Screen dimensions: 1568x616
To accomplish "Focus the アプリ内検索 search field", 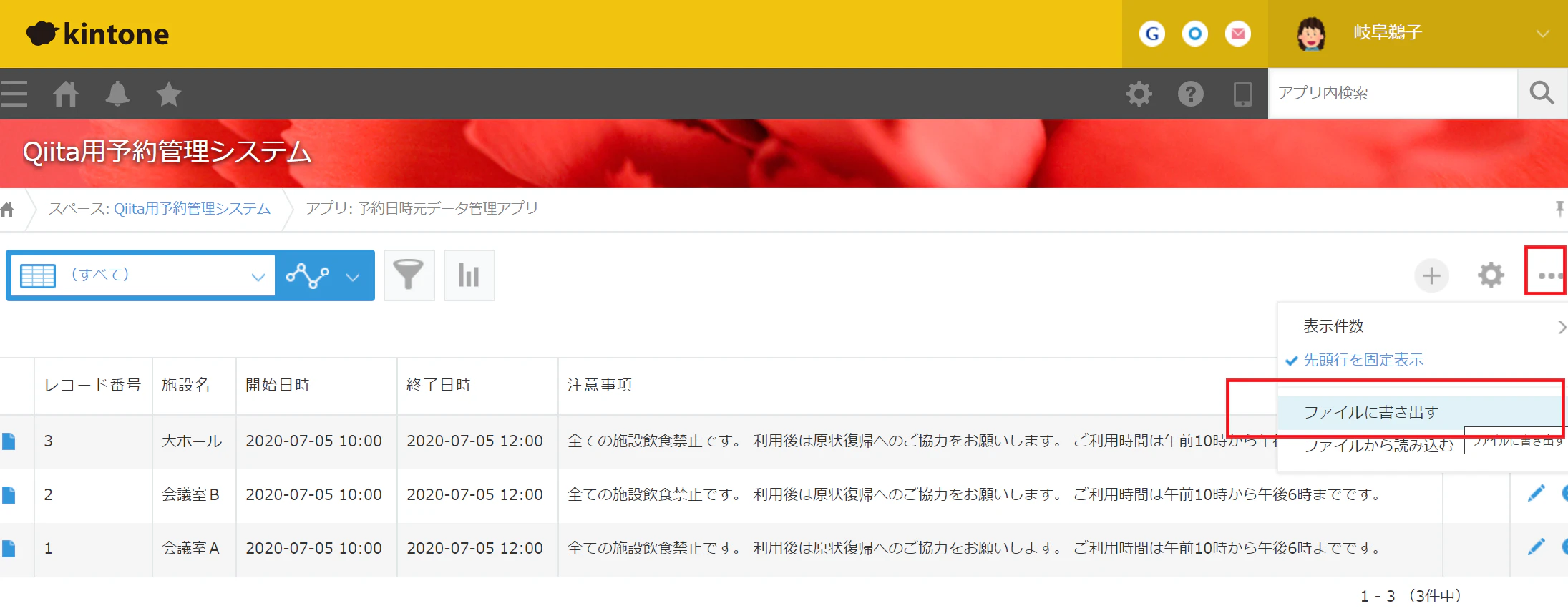I will point(1393,93).
